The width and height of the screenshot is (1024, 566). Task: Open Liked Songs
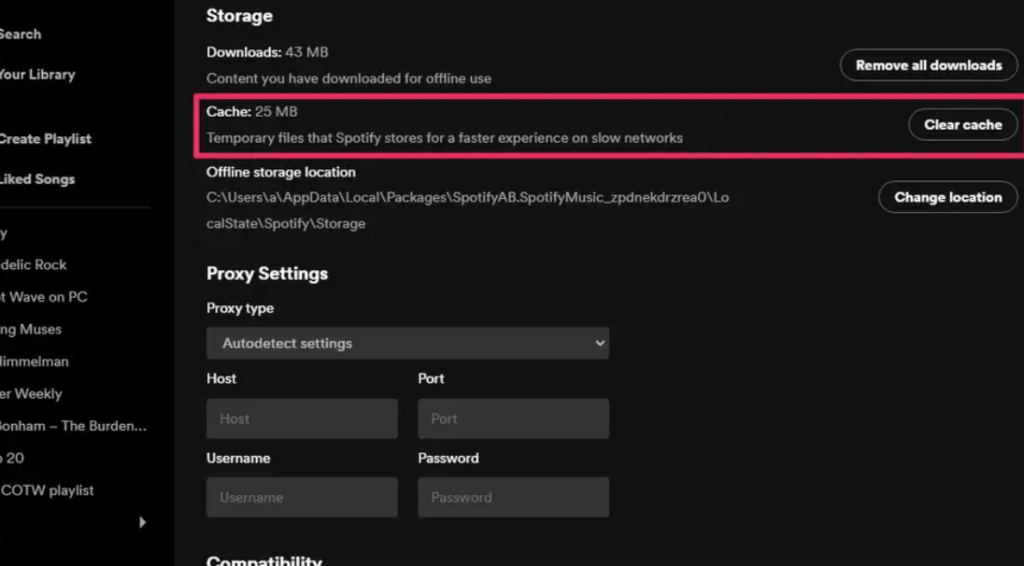[37, 179]
